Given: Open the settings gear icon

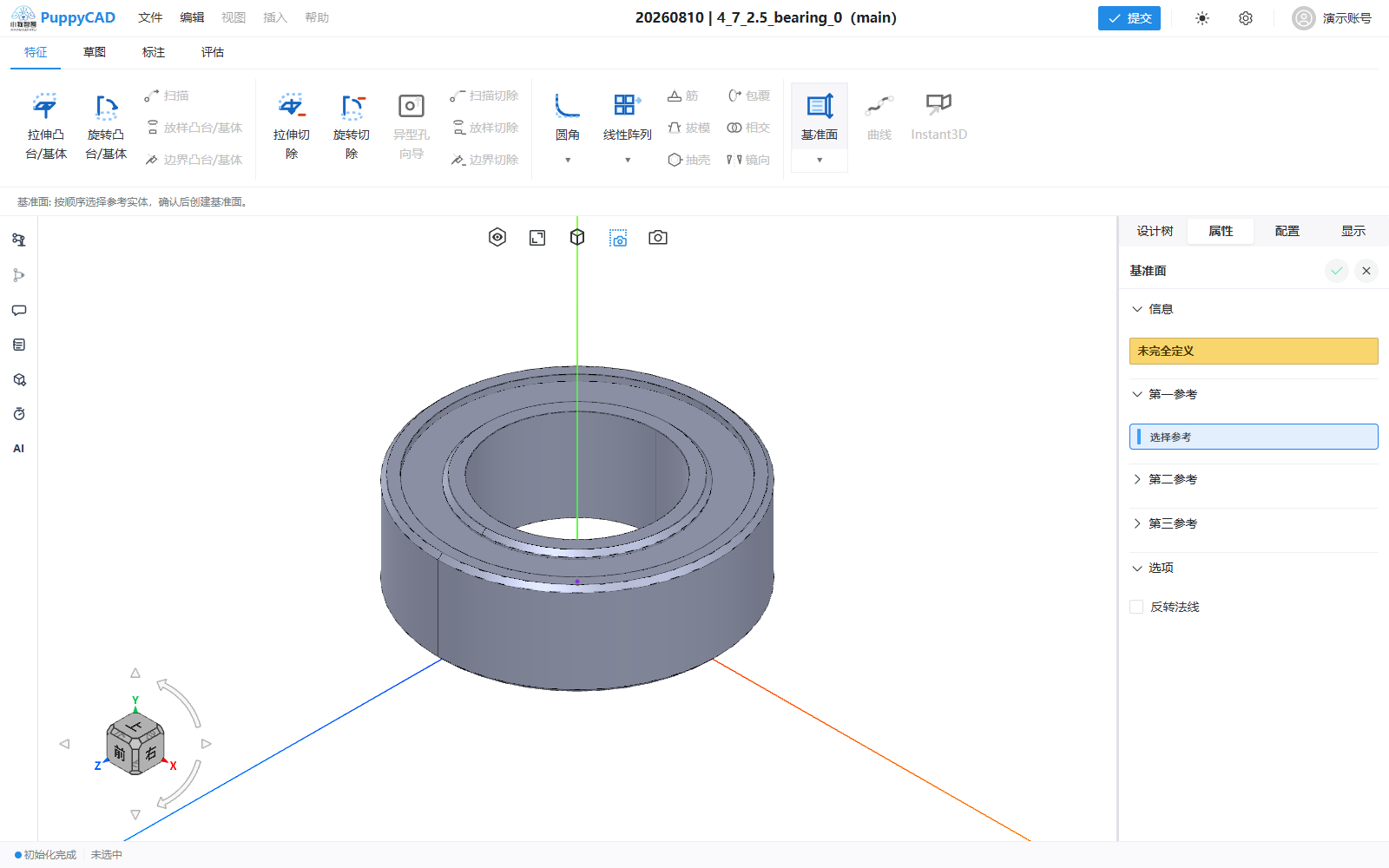Looking at the screenshot, I should click(1246, 18).
